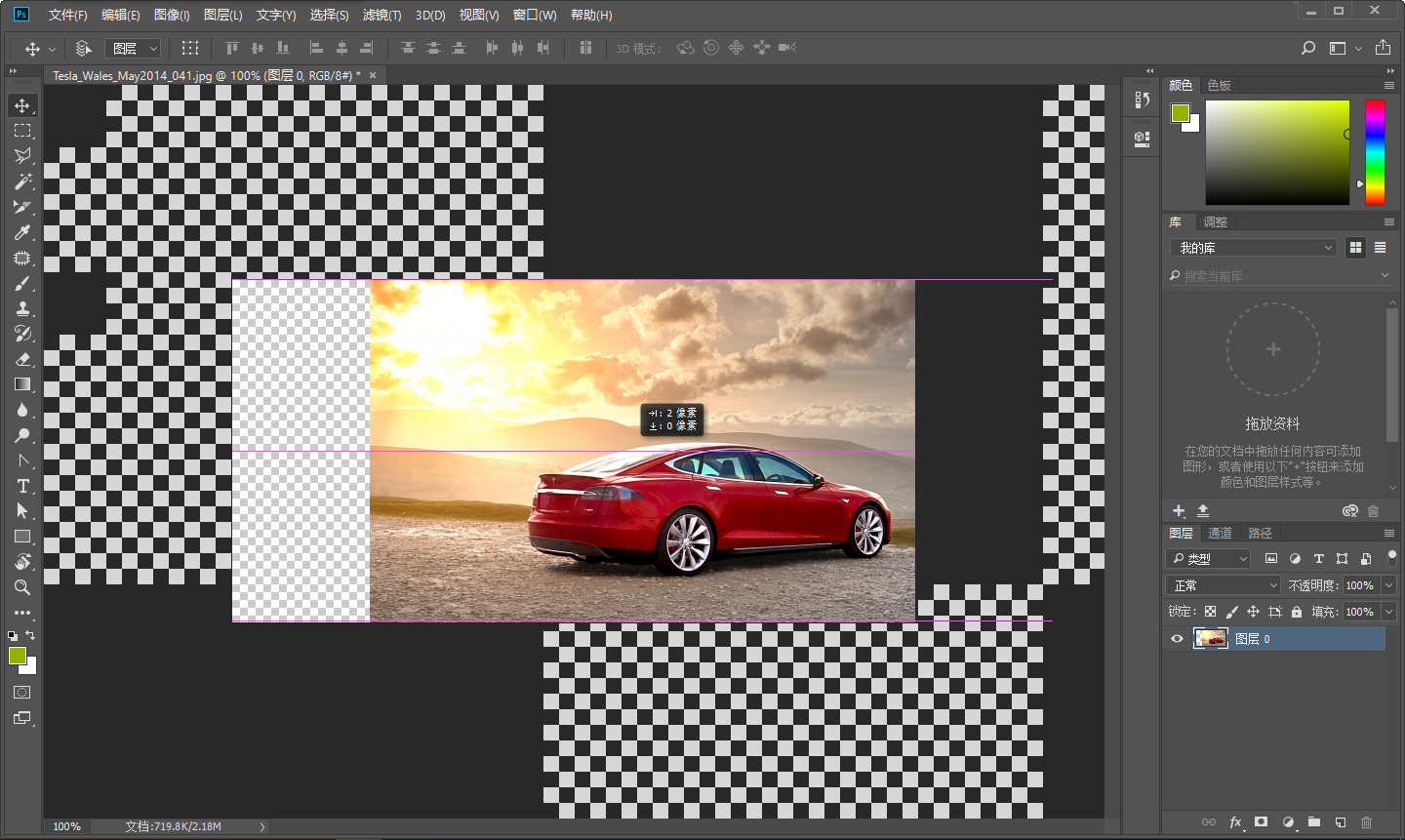Image resolution: width=1405 pixels, height=840 pixels.
Task: Select the Clone Stamp tool
Action: (x=22, y=308)
